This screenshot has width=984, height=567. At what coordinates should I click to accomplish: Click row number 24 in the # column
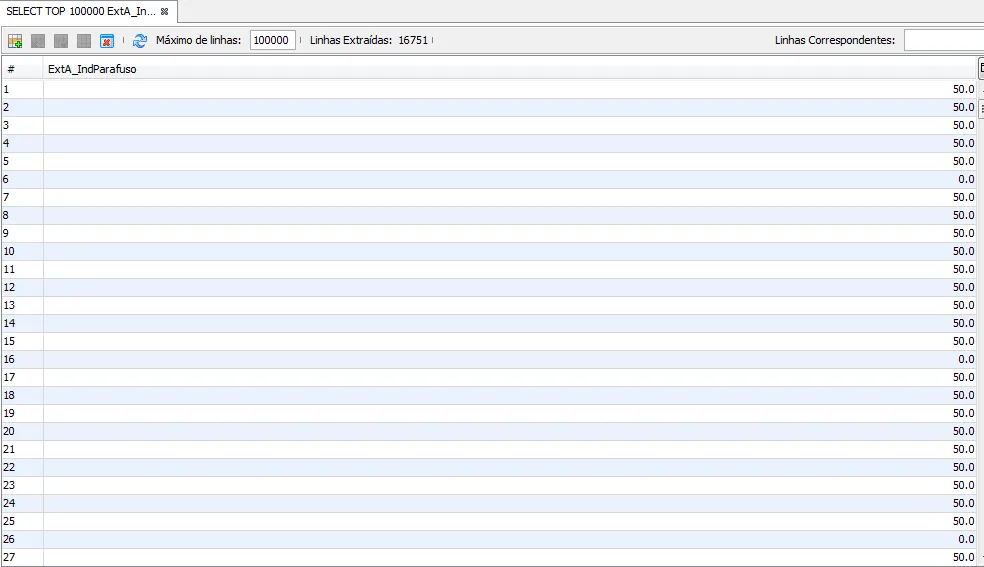point(9,503)
